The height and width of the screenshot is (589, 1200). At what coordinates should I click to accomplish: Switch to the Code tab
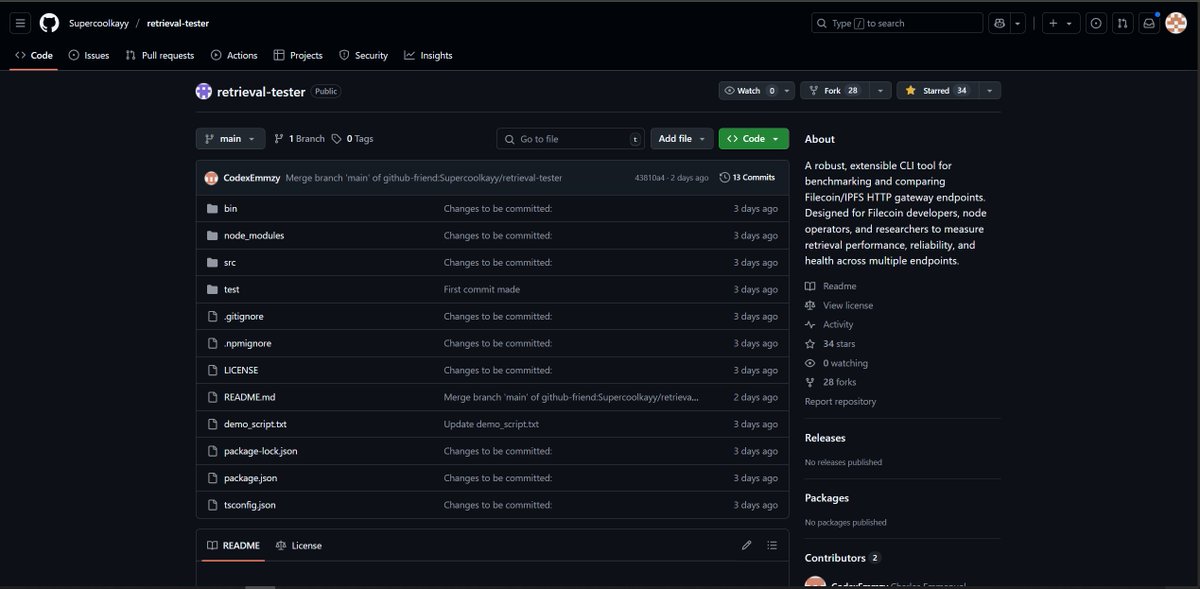34,56
